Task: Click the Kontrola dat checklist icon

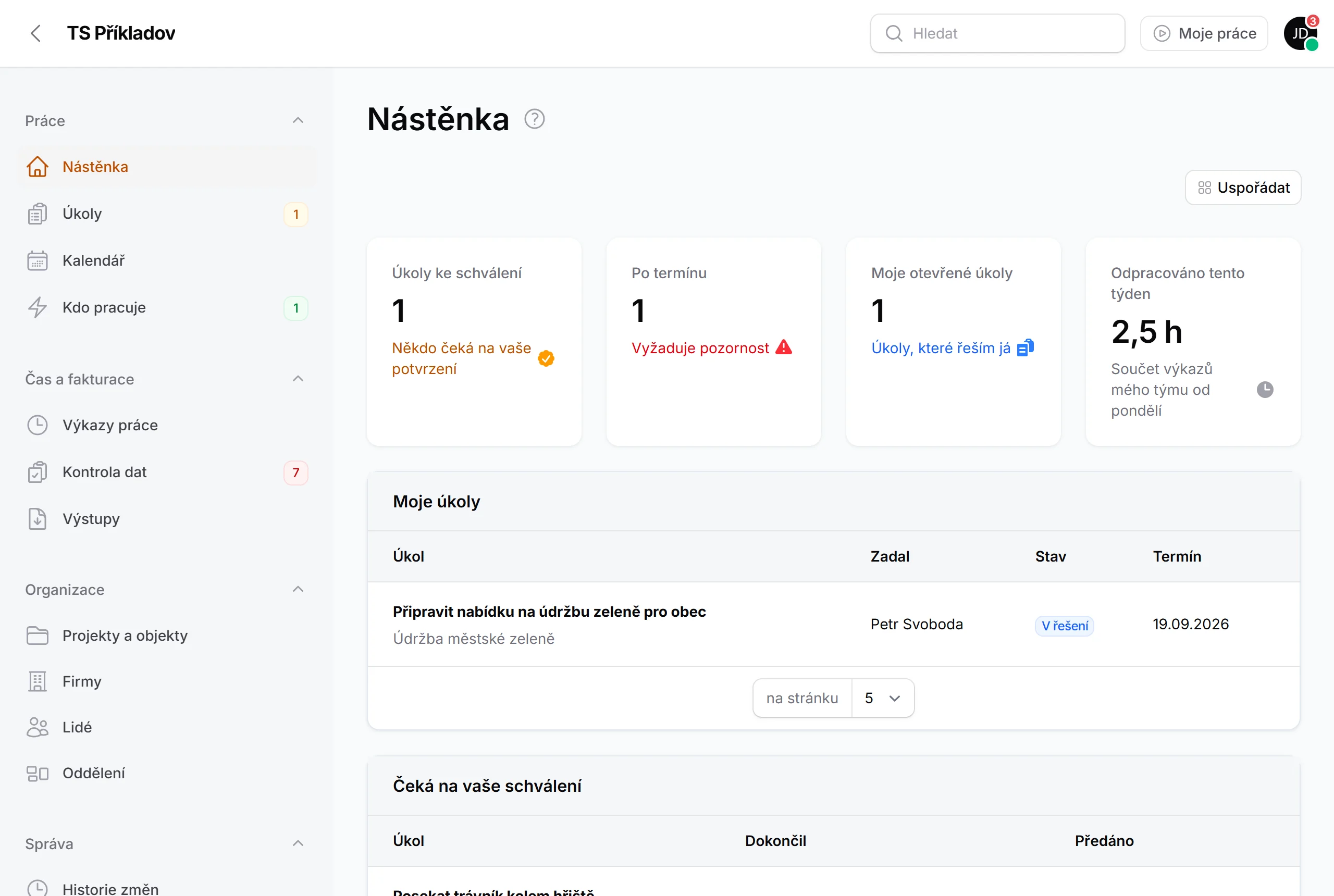Action: pos(37,472)
